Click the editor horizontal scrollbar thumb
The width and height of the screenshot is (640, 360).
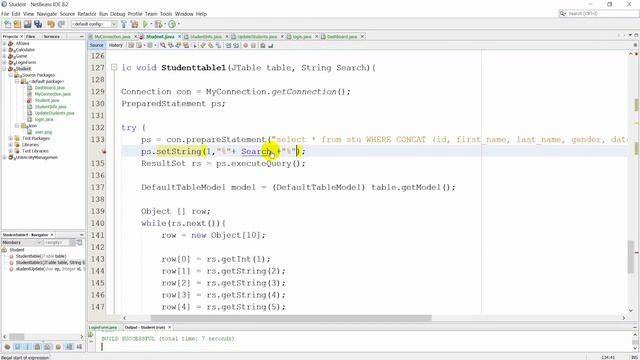click(291, 318)
